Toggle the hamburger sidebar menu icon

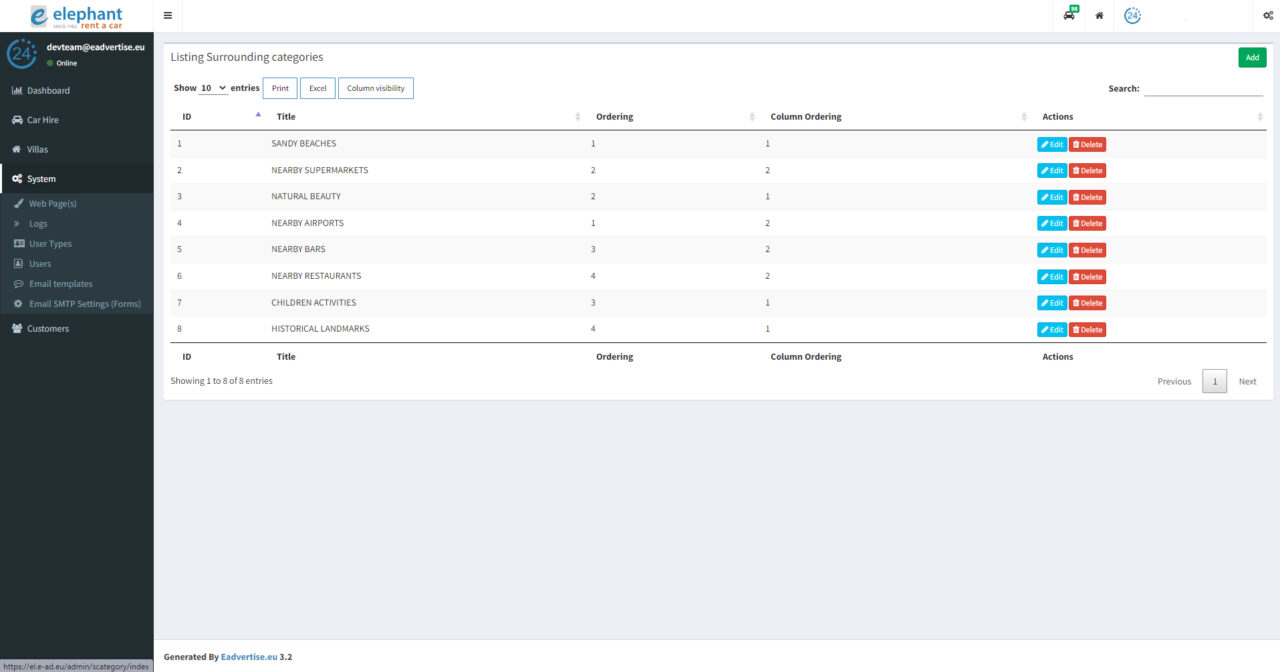pyautogui.click(x=167, y=16)
